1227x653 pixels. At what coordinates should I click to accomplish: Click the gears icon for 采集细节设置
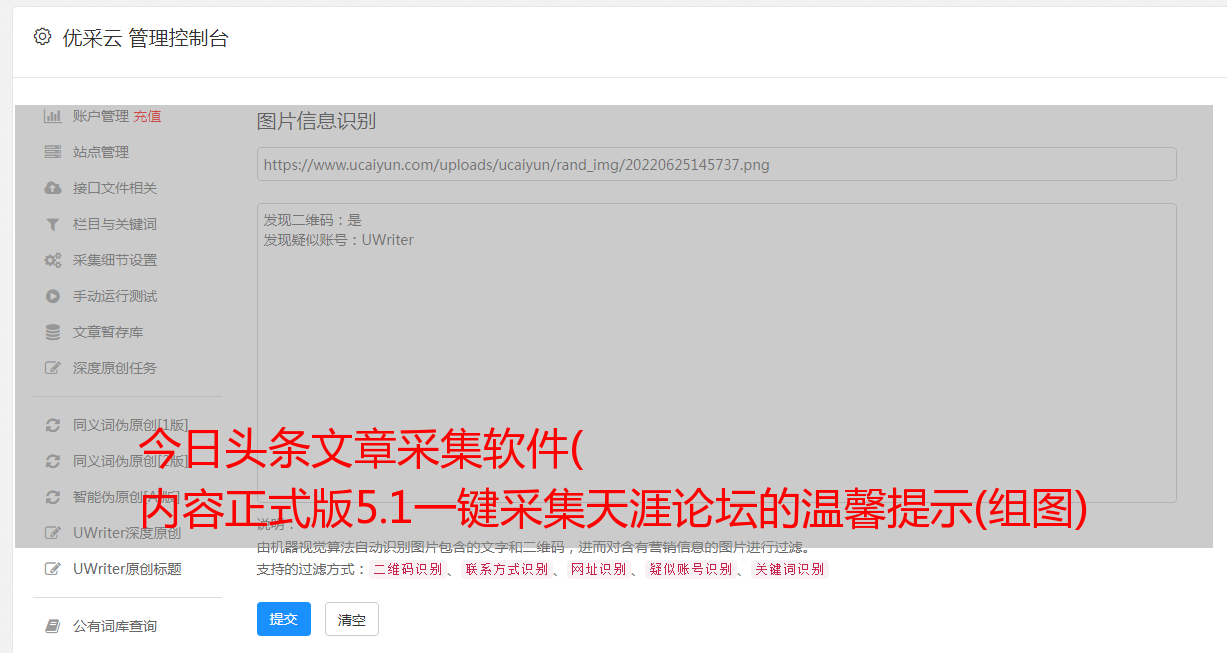pyautogui.click(x=53, y=260)
